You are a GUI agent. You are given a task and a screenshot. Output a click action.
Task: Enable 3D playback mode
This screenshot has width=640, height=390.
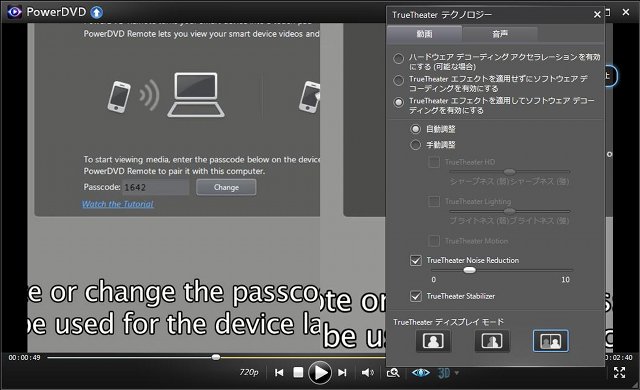coord(444,373)
